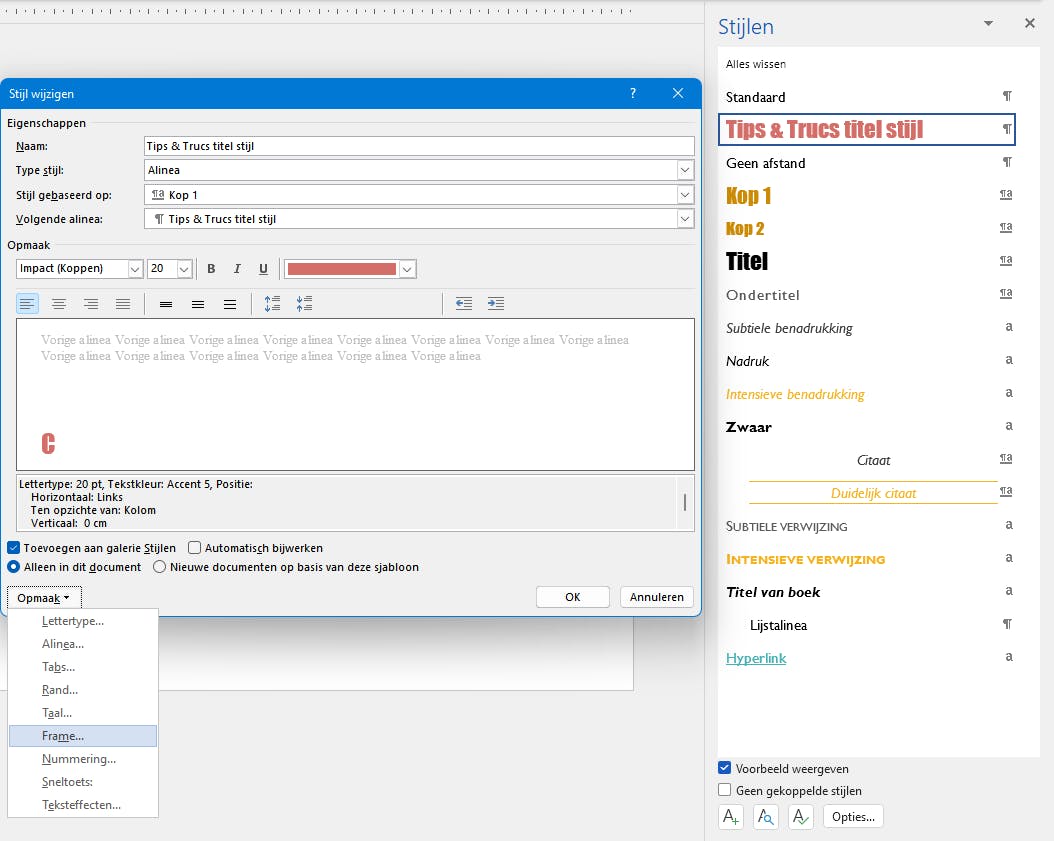Screen dimensions: 1054x841
Task: Open font name dropdown Impact (Koppen)
Action: pos(135,269)
